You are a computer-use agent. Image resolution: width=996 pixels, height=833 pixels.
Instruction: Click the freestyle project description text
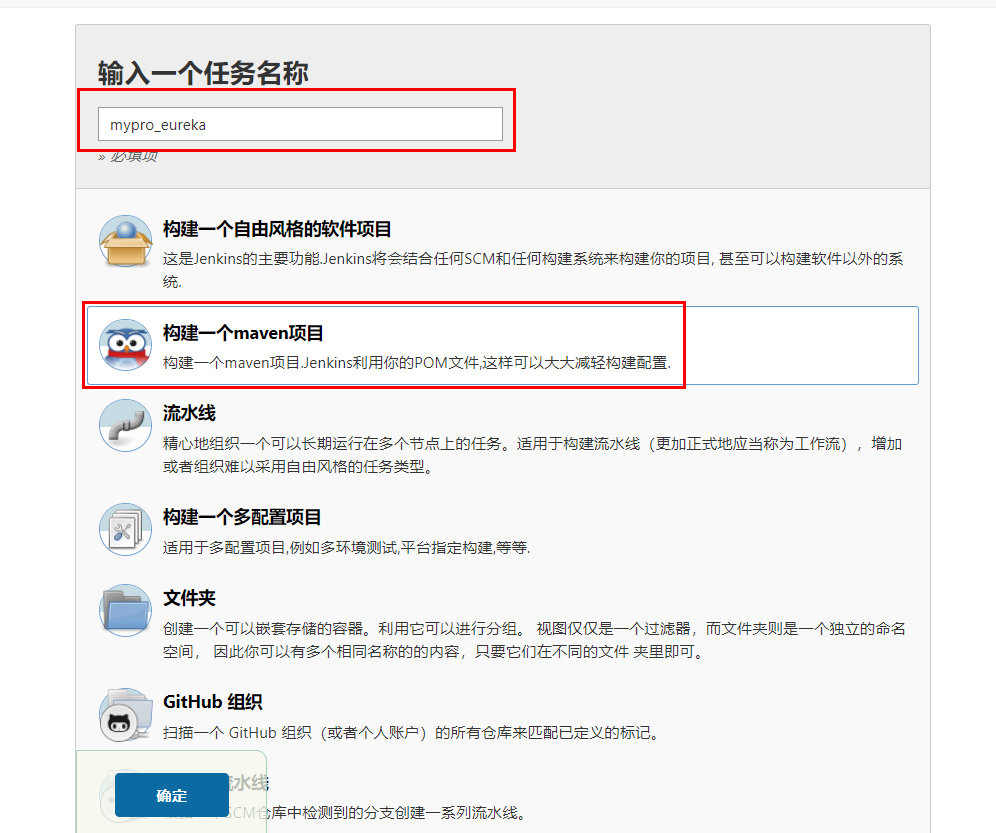533,269
